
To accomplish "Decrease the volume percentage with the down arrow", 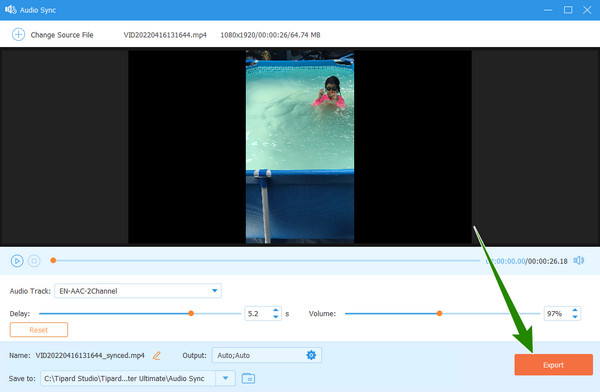I will (x=574, y=317).
